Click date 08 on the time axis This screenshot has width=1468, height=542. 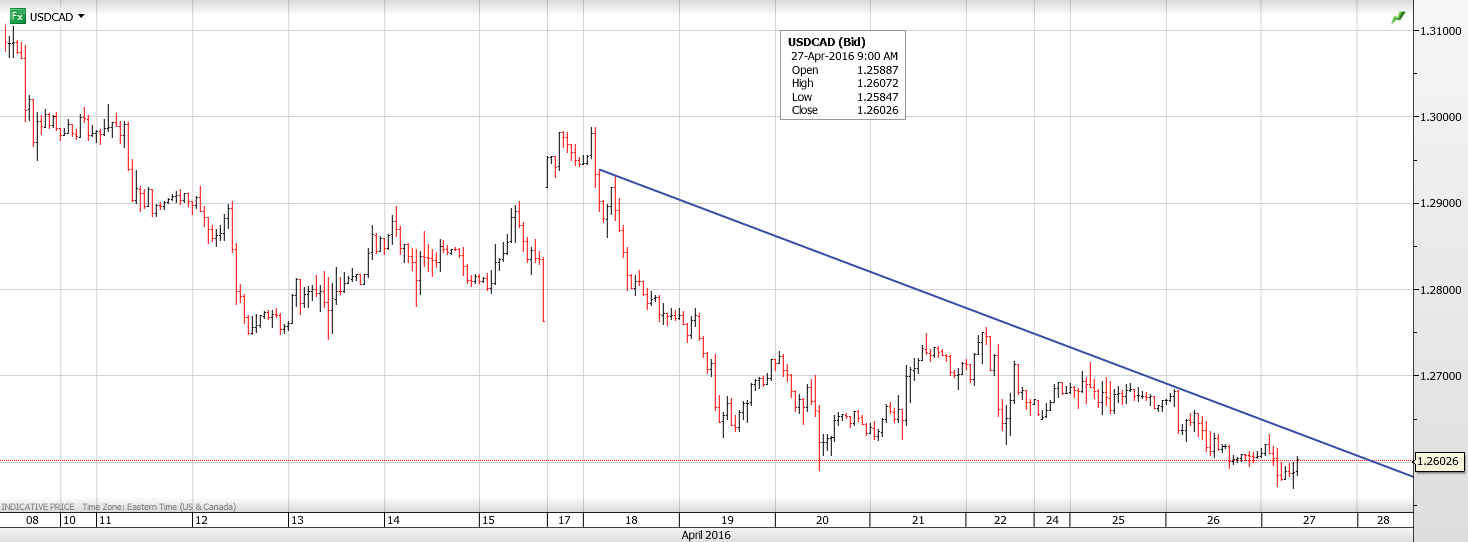pos(32,521)
